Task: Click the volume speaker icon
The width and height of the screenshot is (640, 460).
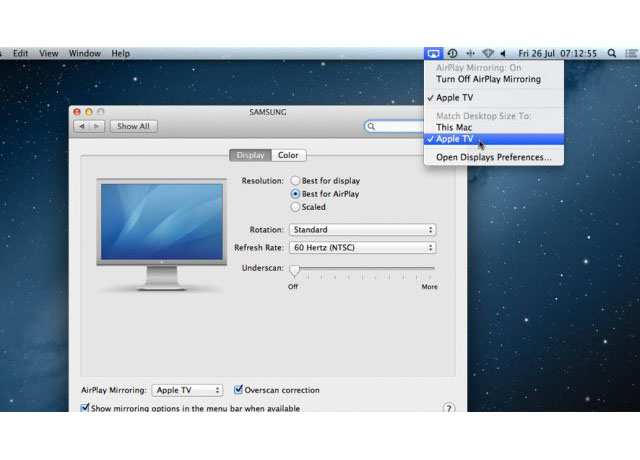Action: tap(503, 53)
